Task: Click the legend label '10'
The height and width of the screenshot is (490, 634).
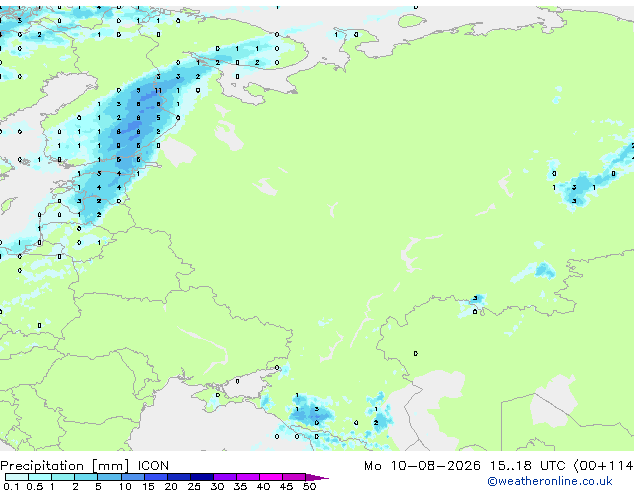Action: [125, 486]
